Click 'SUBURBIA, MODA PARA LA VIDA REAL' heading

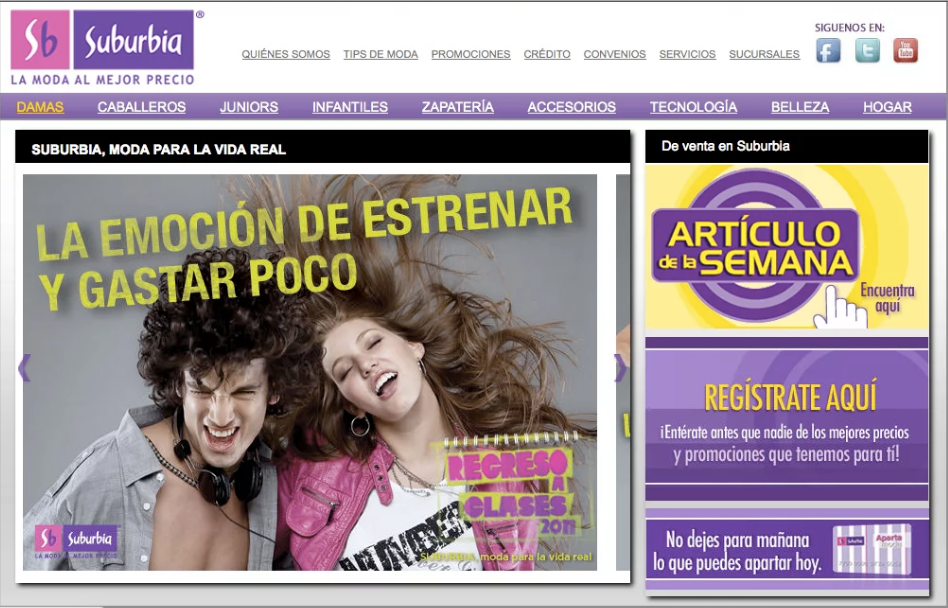point(158,149)
